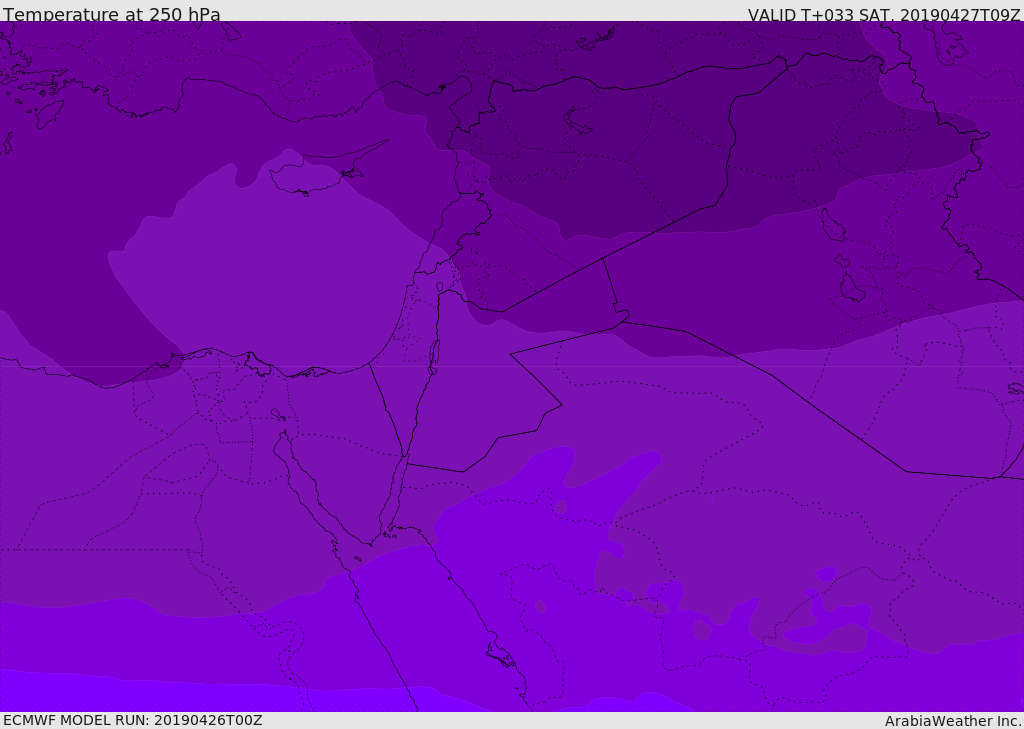Click the 'ArabiaWeather Inc.' credit text
Image resolution: width=1024 pixels, height=729 pixels.
tap(953, 721)
